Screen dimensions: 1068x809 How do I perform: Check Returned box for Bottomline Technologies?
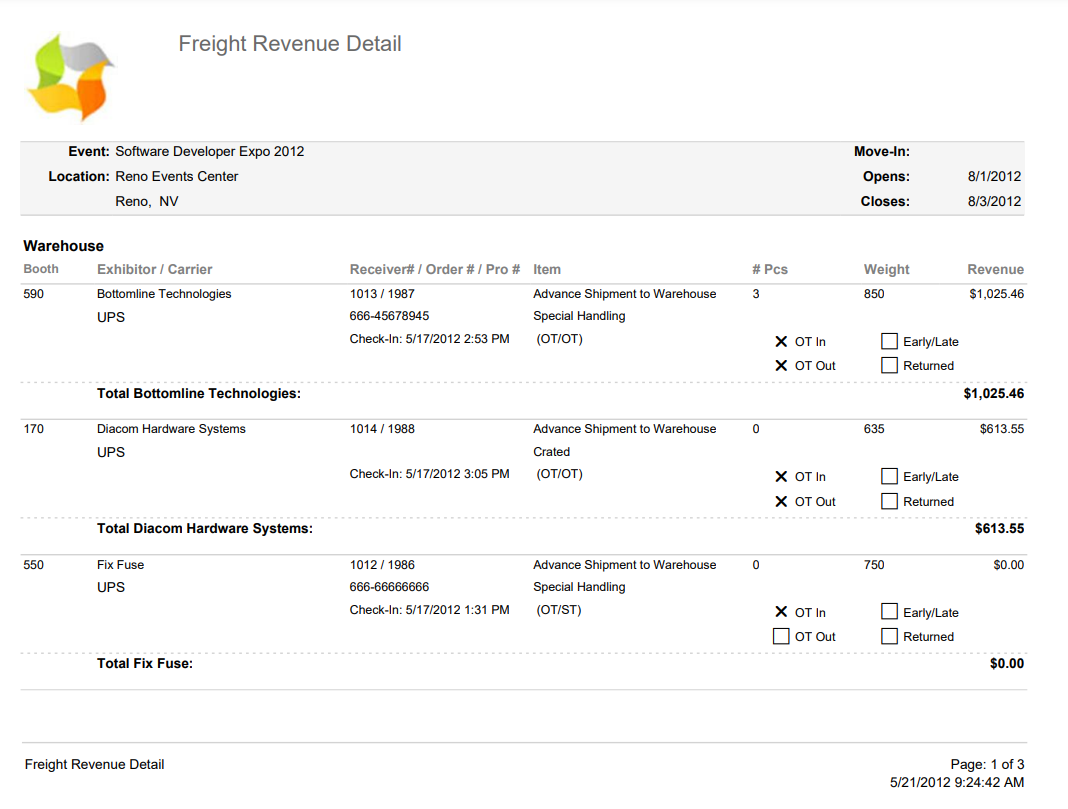(889, 366)
